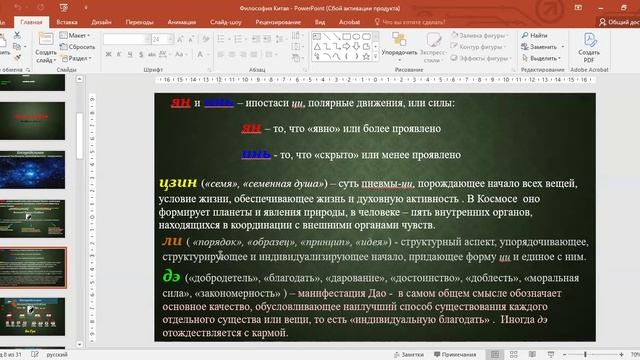Pick the triangle shape in gallery
Screen dimensions: 640x360
point(317,47)
